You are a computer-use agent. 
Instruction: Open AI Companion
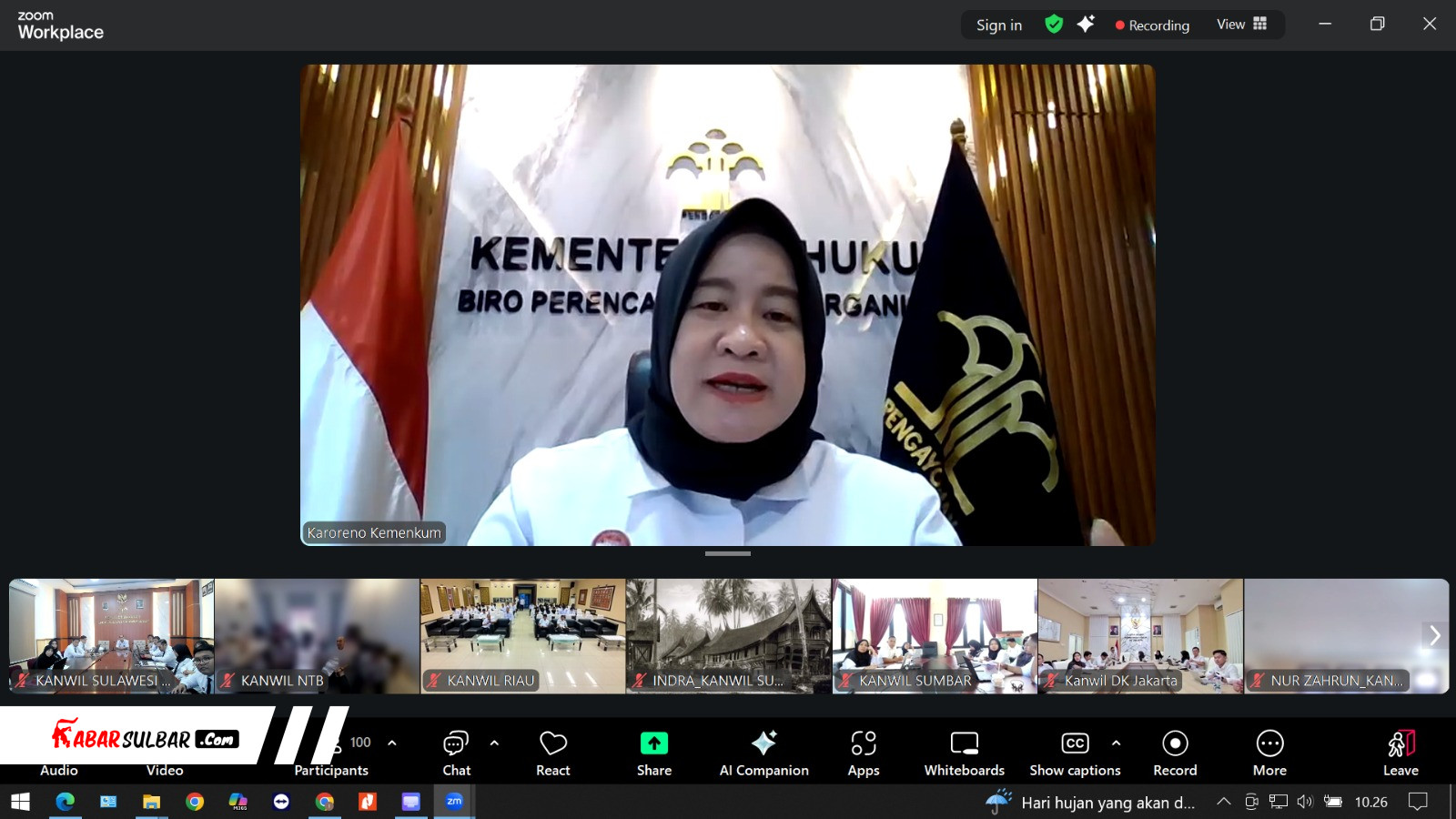coord(763,753)
